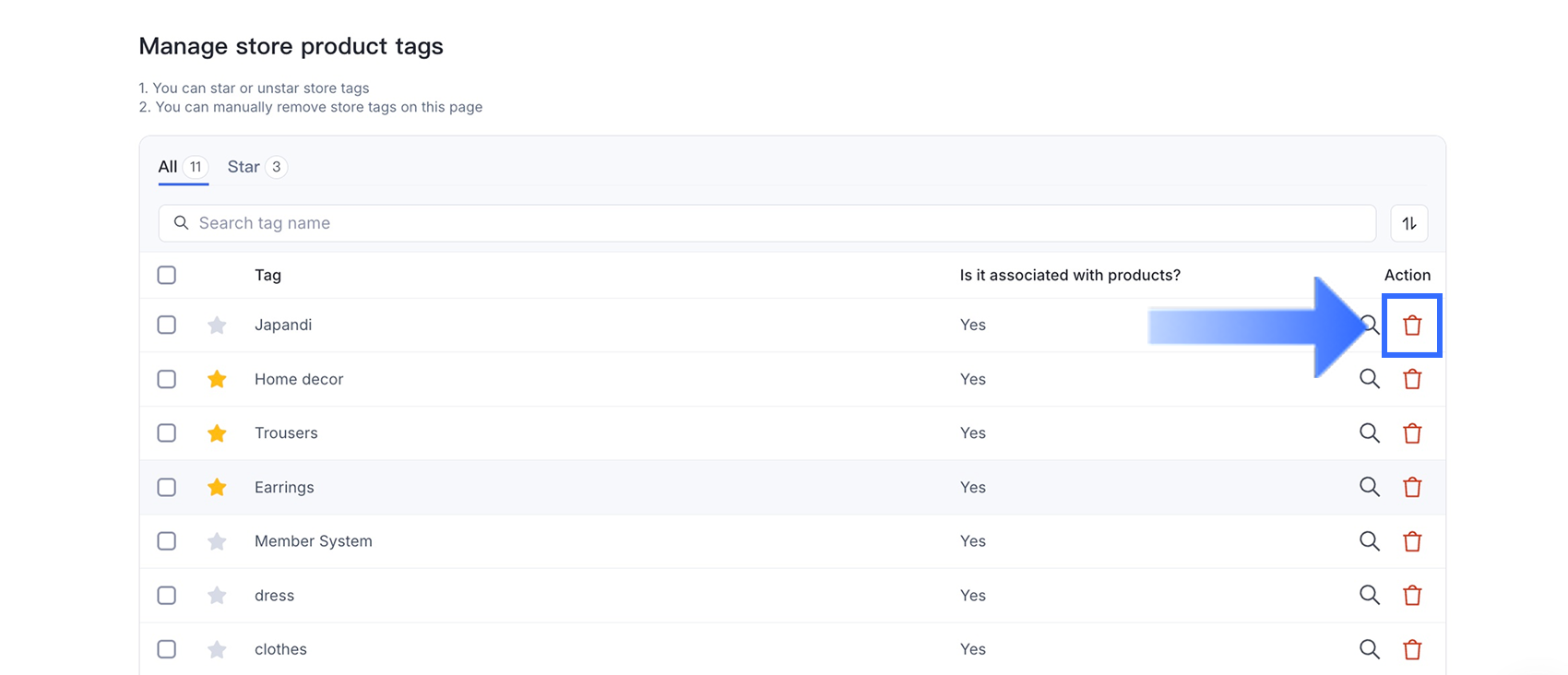The image size is (1568, 675).
Task: Select the Earrings tag checkbox
Action: point(167,487)
